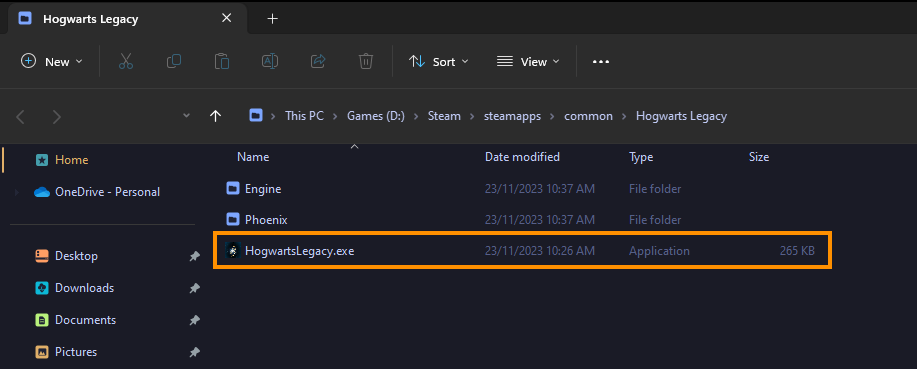
Task: Click the HogwartsLegacy.exe application icon
Action: [x=233, y=251]
